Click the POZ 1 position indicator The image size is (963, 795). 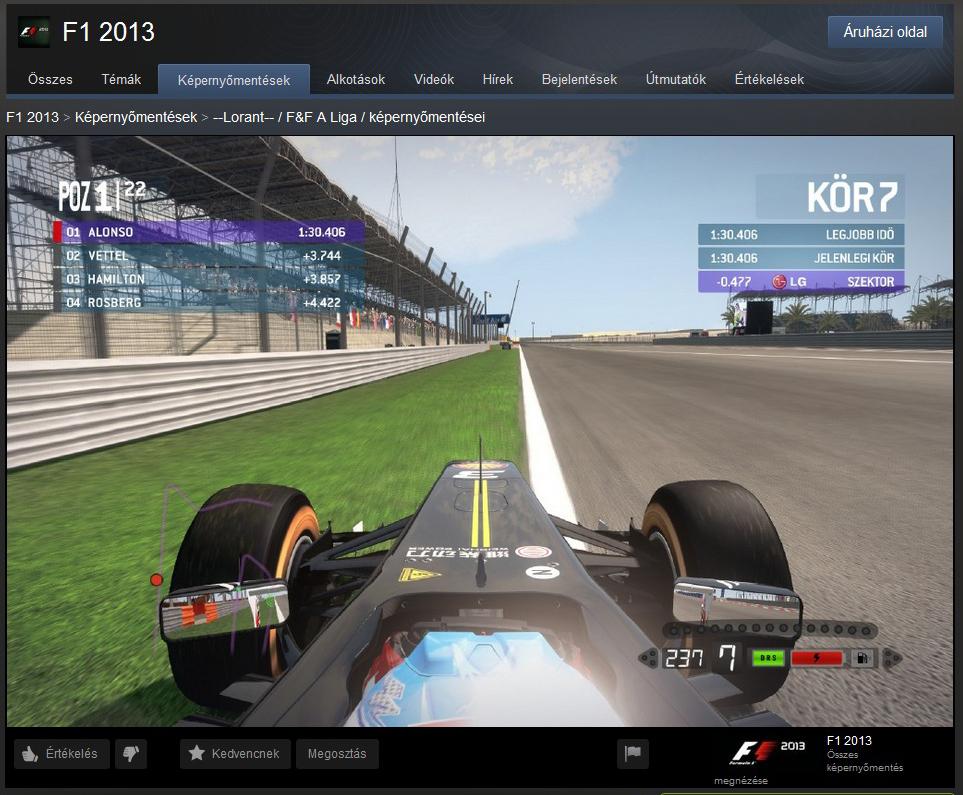pos(103,197)
